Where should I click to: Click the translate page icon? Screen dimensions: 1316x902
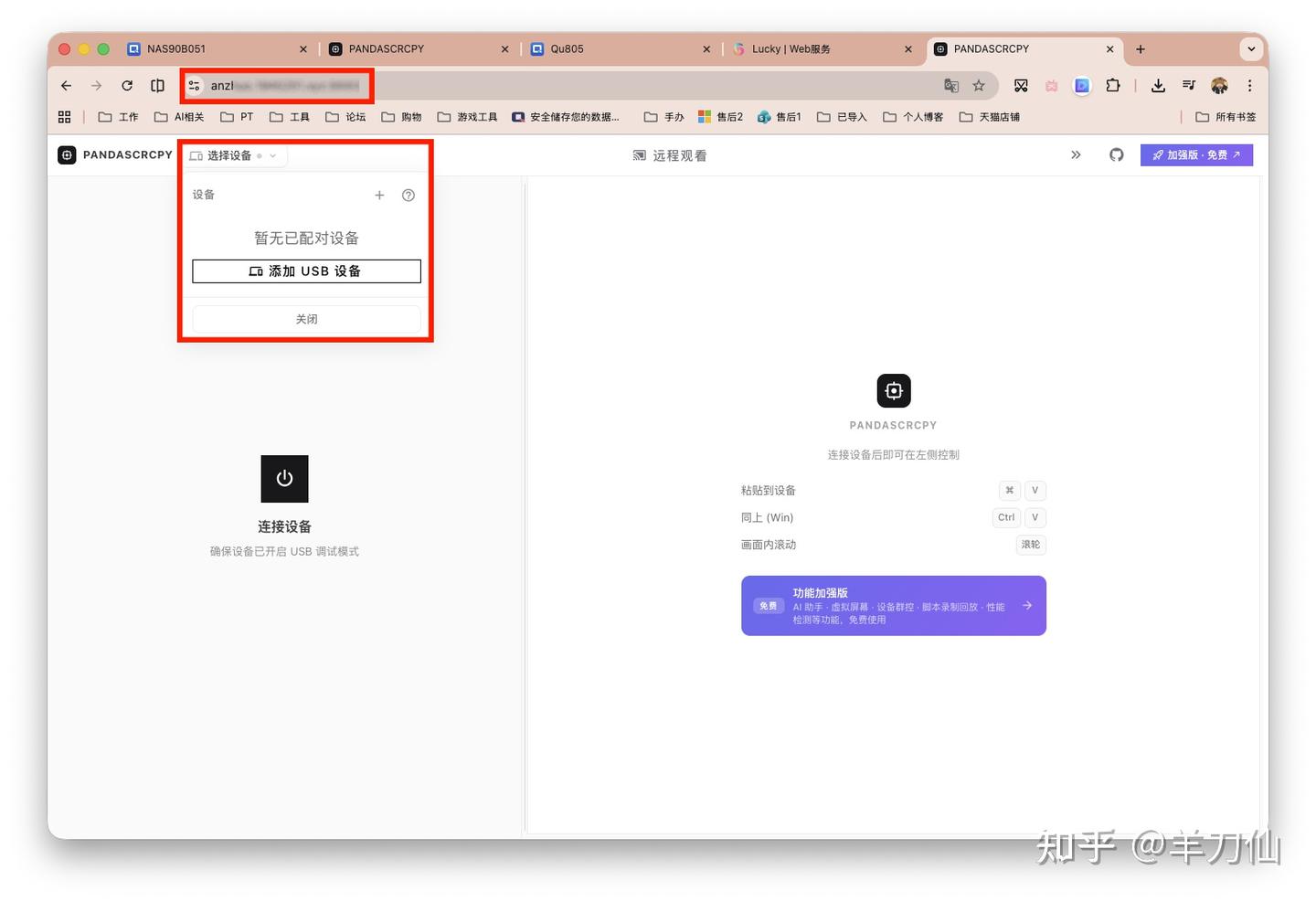pos(951,86)
